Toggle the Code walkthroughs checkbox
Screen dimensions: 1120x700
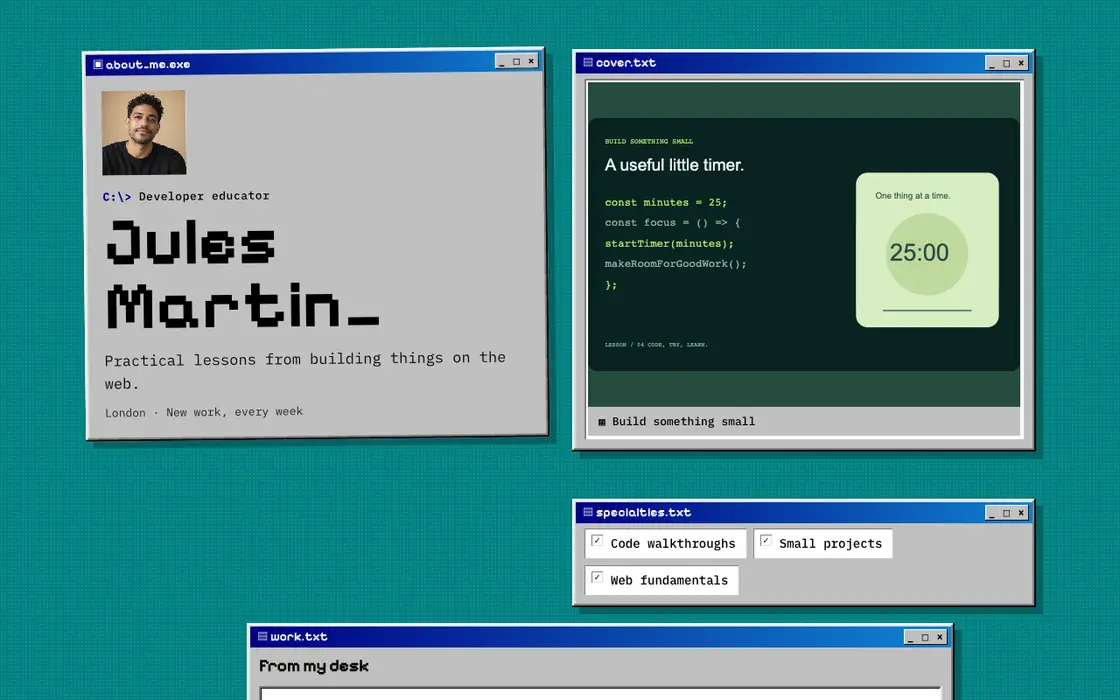point(597,541)
